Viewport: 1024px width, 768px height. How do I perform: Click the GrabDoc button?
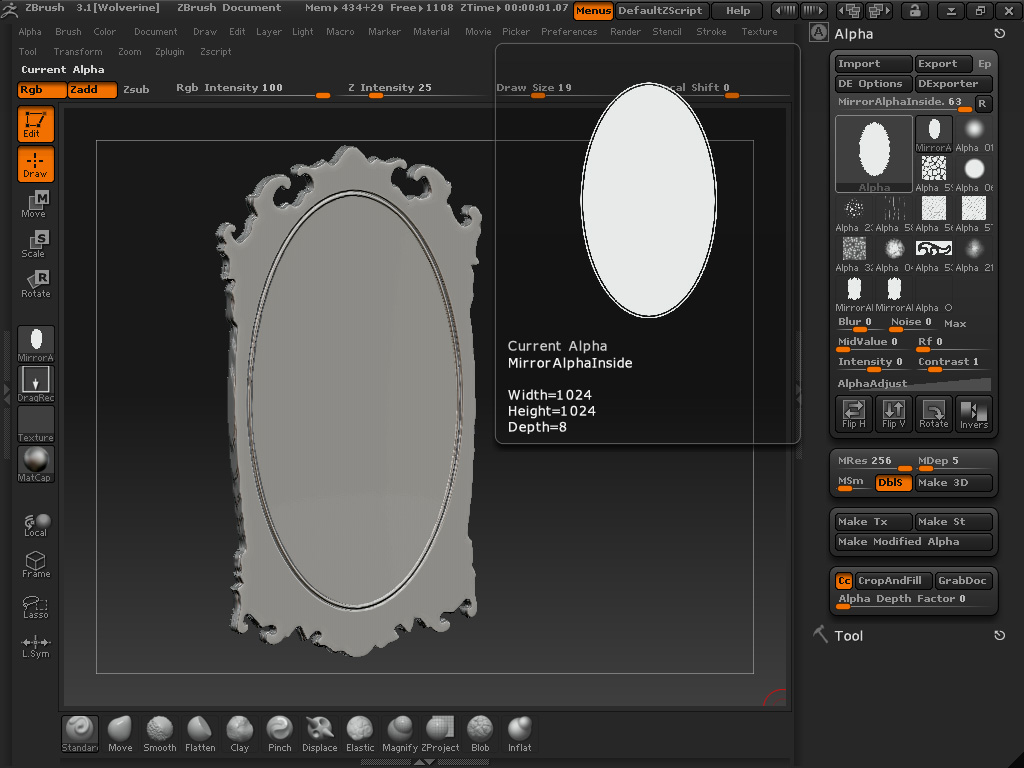(962, 581)
